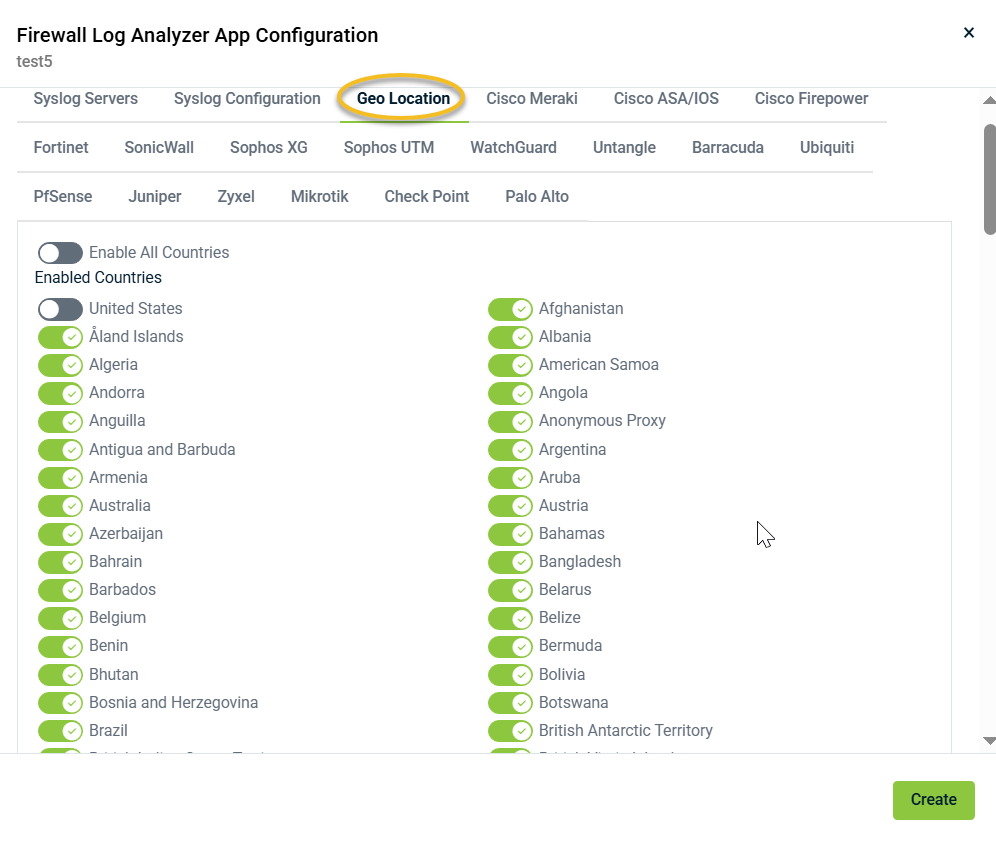Open the Syslog Servers tab
The width and height of the screenshot is (996, 844).
[x=86, y=99]
